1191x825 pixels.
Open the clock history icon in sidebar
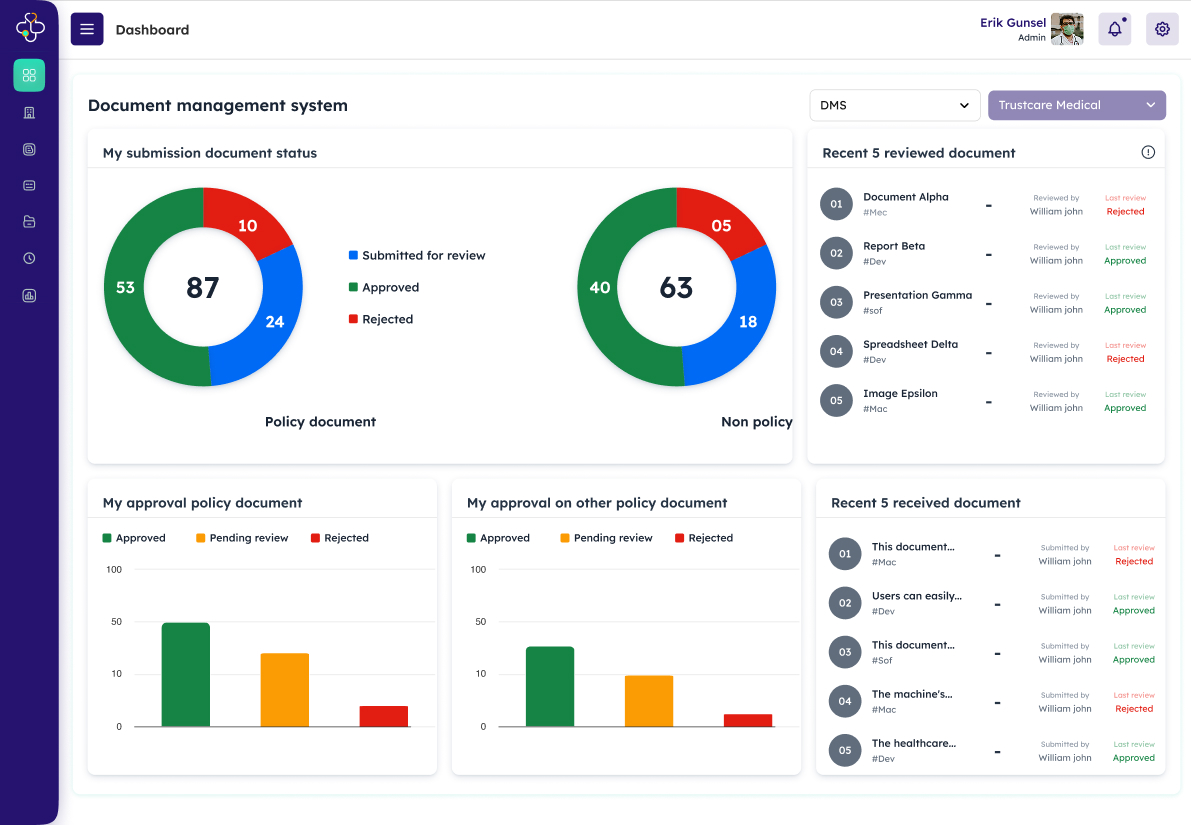coord(29,258)
